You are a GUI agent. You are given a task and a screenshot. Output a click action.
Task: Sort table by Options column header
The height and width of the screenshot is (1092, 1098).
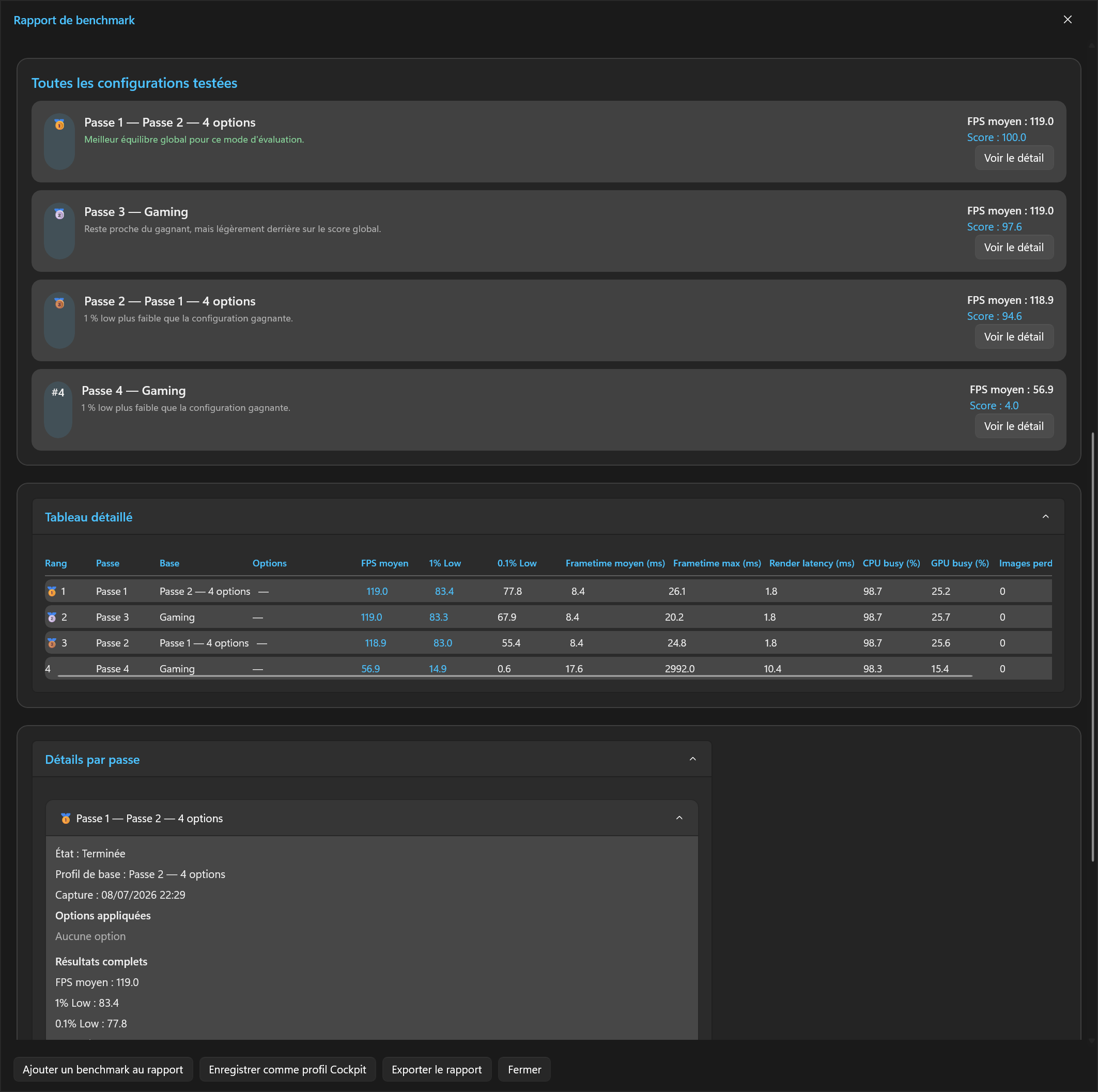point(269,563)
